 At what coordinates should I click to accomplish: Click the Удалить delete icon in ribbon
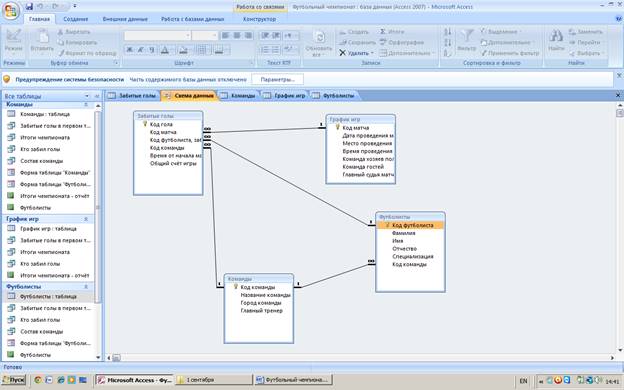(x=342, y=53)
